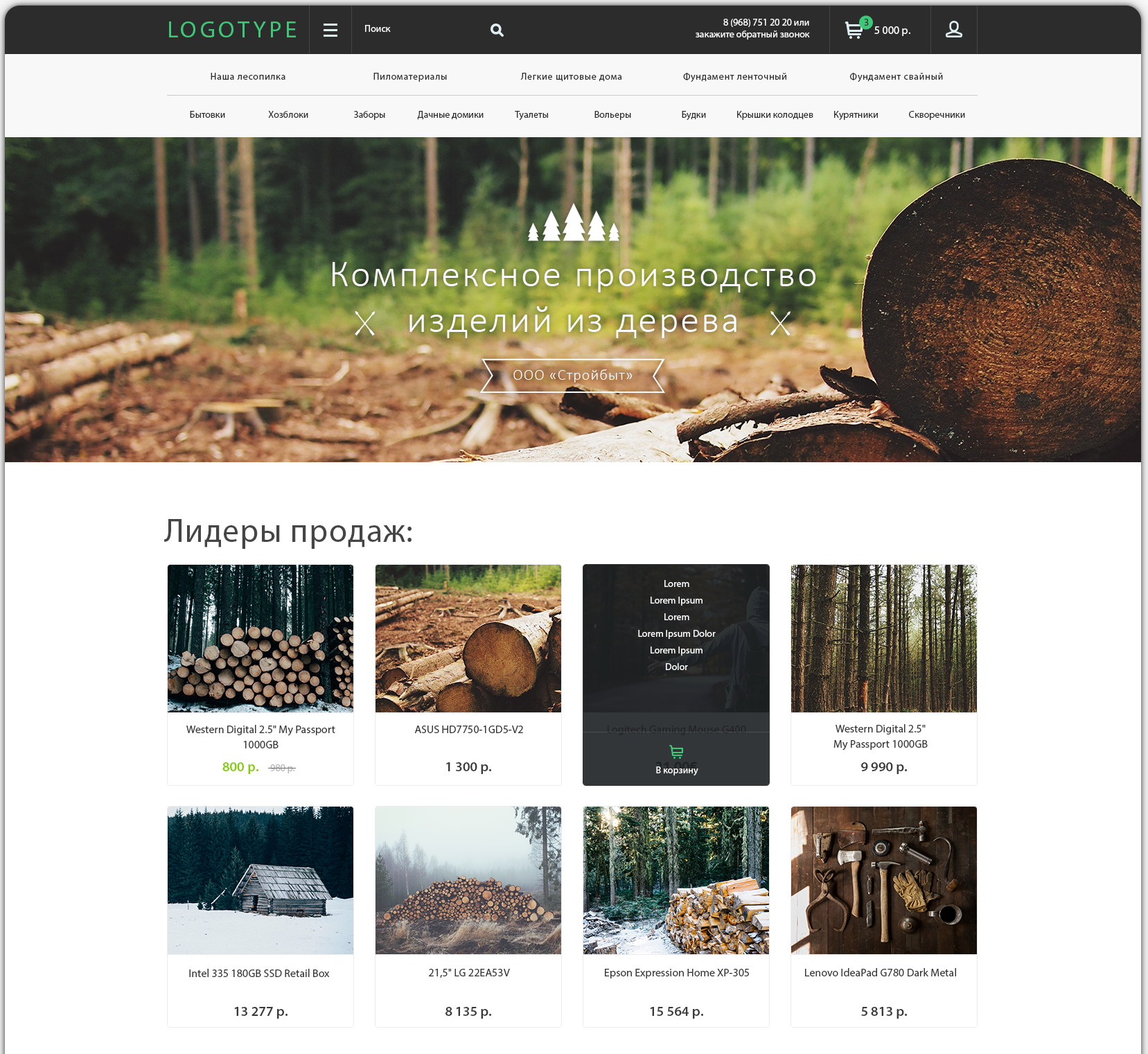Click the green cart icon above В корзину

pos(677,752)
